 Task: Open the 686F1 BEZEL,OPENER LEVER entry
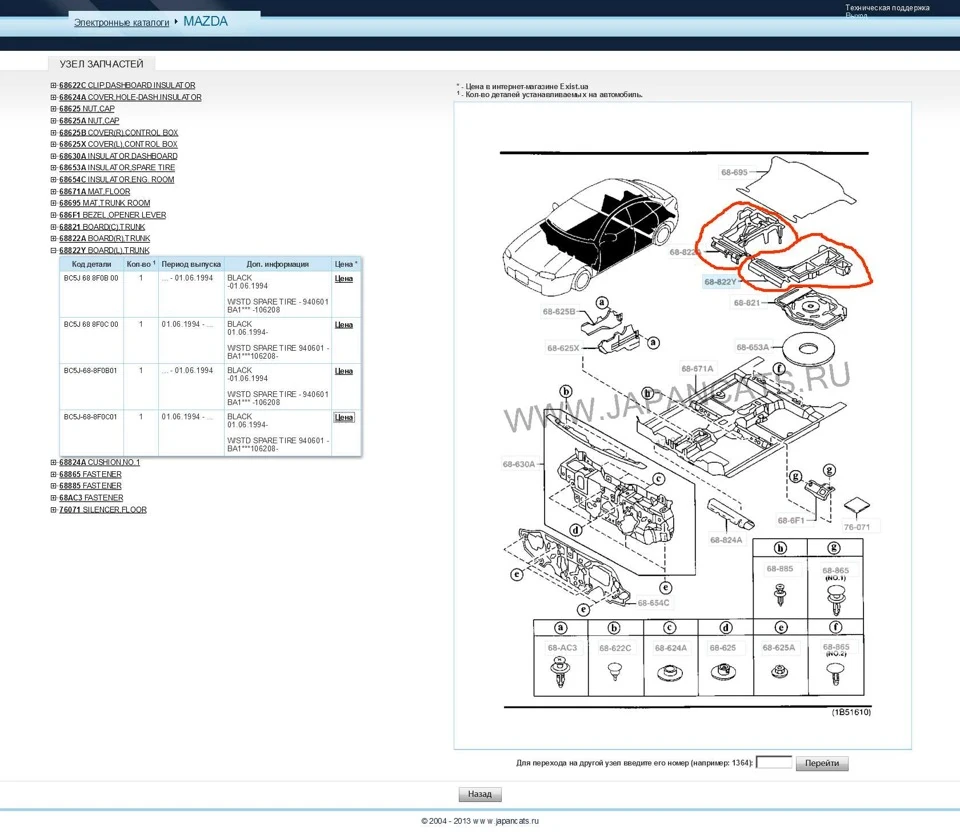(x=113, y=215)
